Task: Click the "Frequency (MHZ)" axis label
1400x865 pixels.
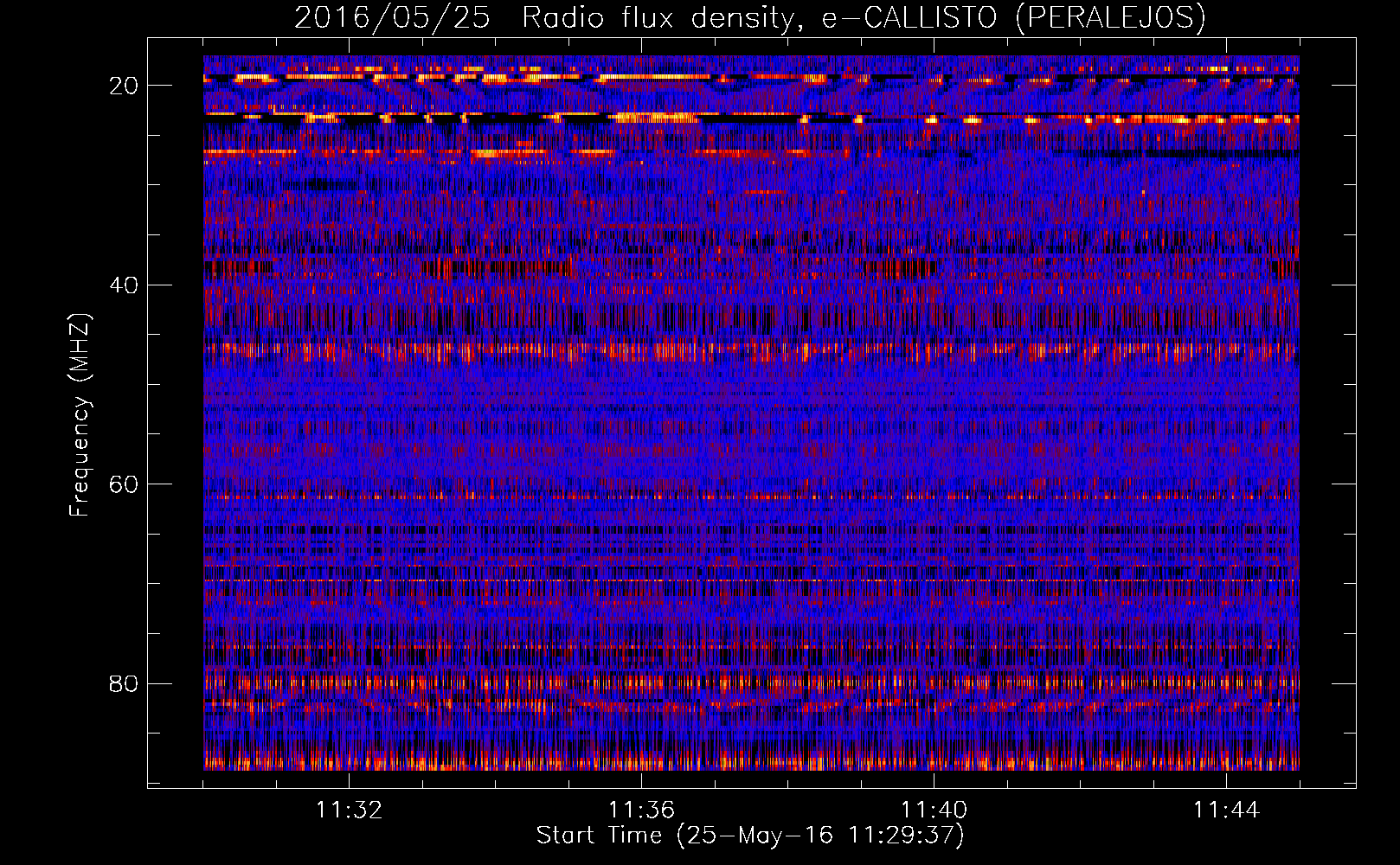Action: point(80,414)
